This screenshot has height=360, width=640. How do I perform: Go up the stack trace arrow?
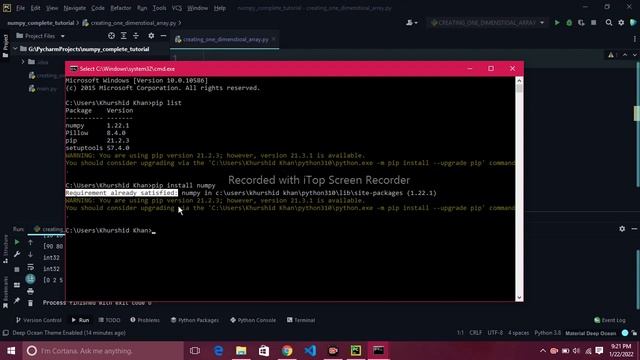tap(30, 242)
